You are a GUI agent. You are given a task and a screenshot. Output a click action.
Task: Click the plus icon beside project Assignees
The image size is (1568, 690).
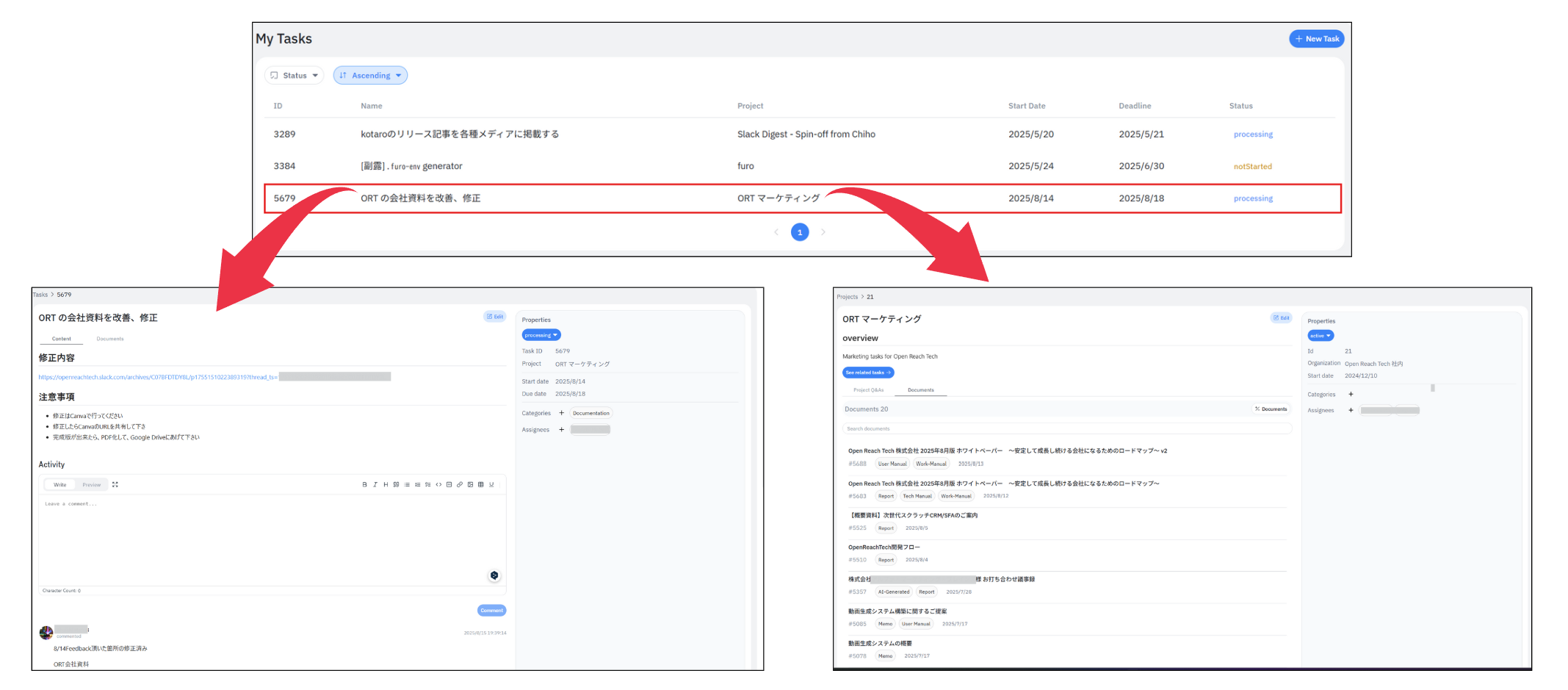[x=1351, y=410]
